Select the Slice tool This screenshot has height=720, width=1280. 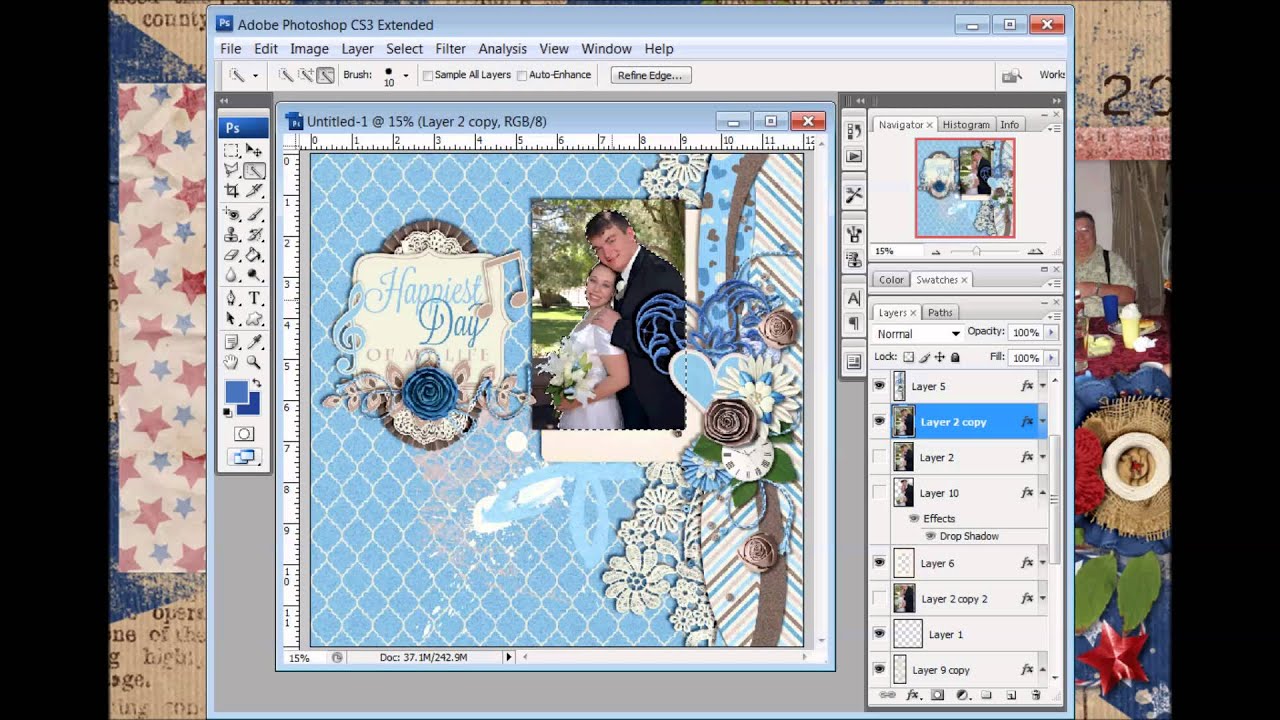254,191
